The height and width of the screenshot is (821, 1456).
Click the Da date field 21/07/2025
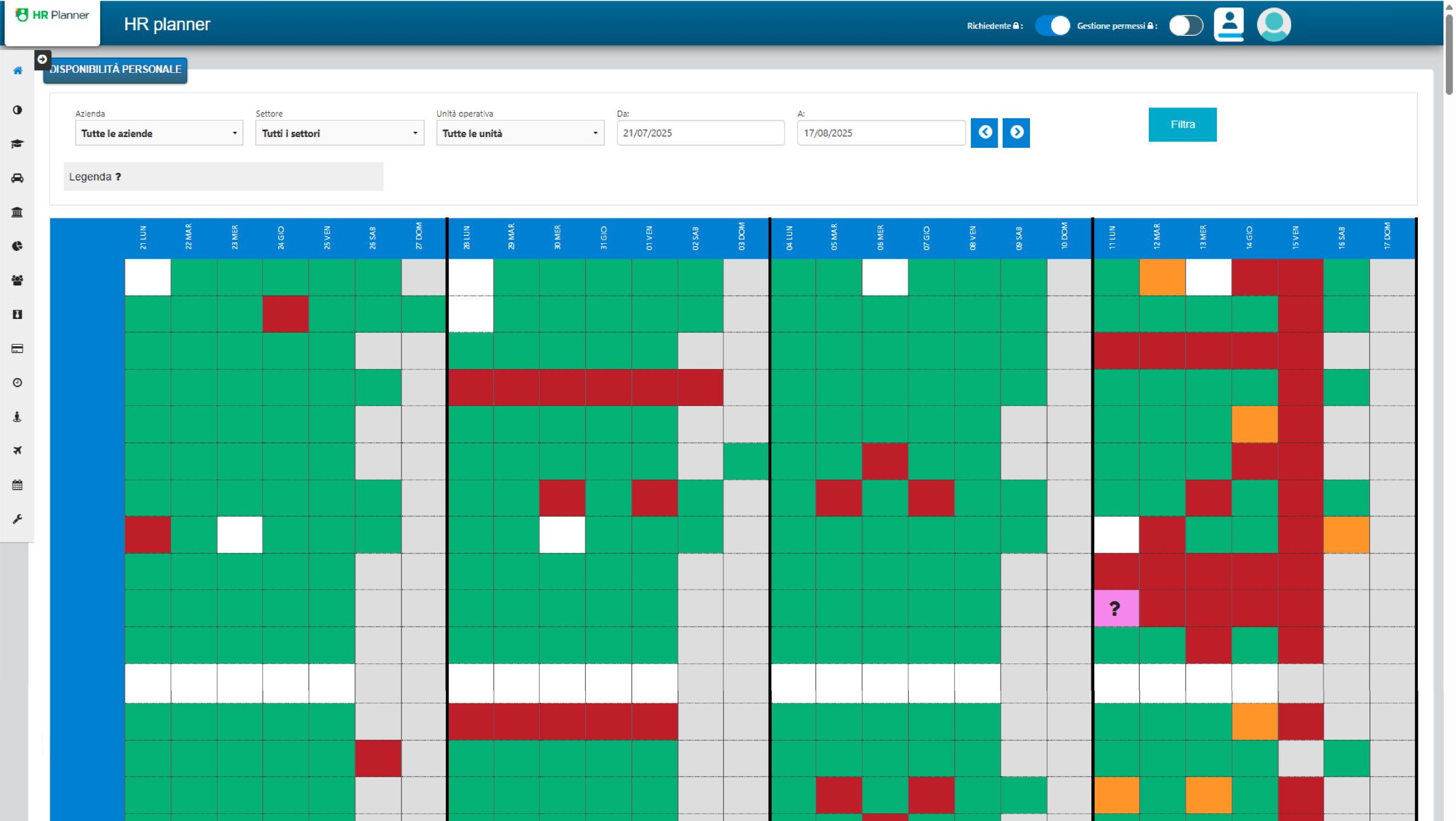click(701, 133)
